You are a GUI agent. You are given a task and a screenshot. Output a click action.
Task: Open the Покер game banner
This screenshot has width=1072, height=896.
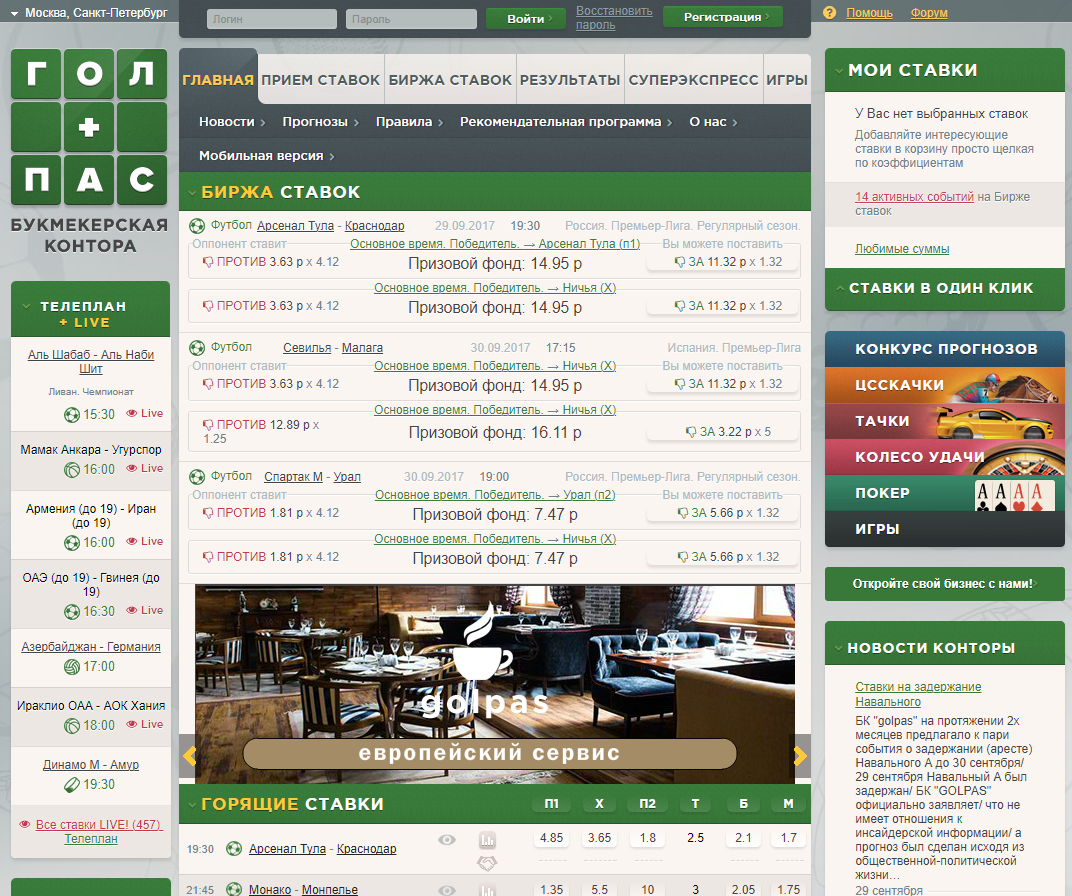point(944,493)
